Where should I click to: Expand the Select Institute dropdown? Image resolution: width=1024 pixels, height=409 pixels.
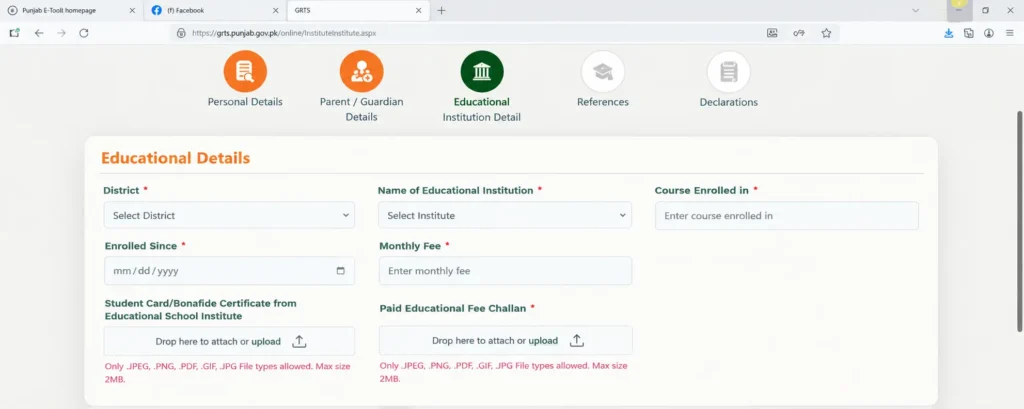(x=505, y=215)
